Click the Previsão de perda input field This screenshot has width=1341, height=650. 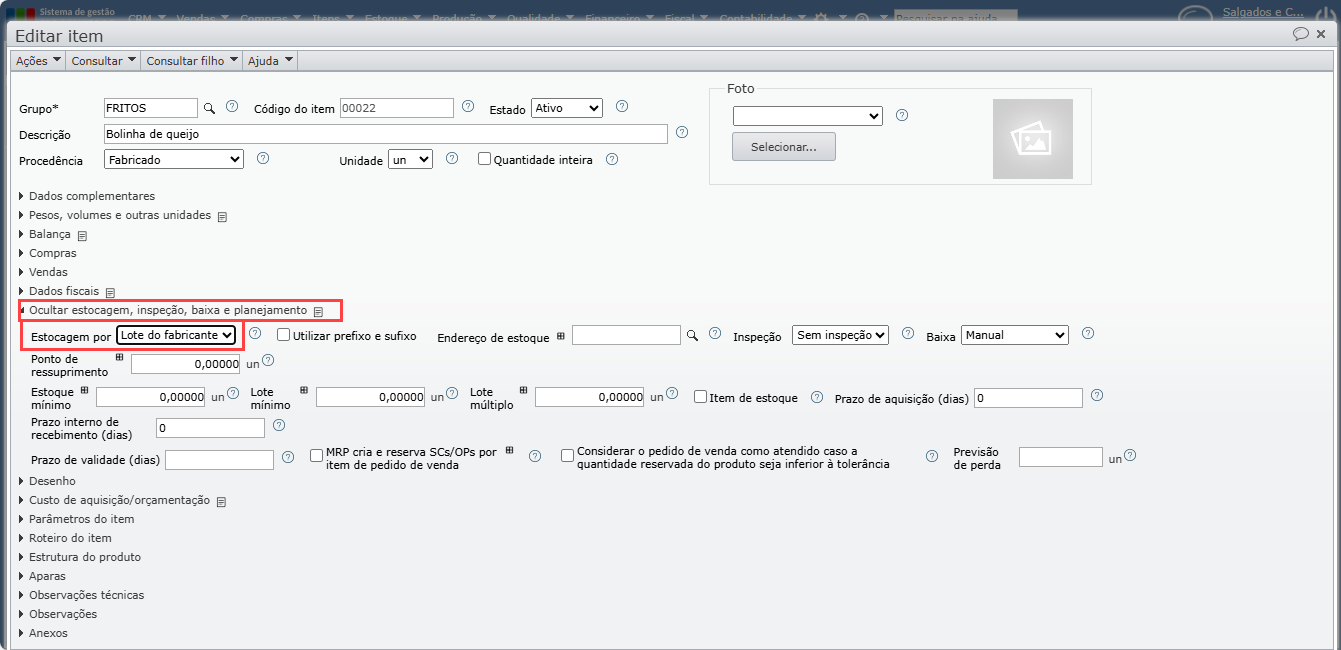[1061, 457]
